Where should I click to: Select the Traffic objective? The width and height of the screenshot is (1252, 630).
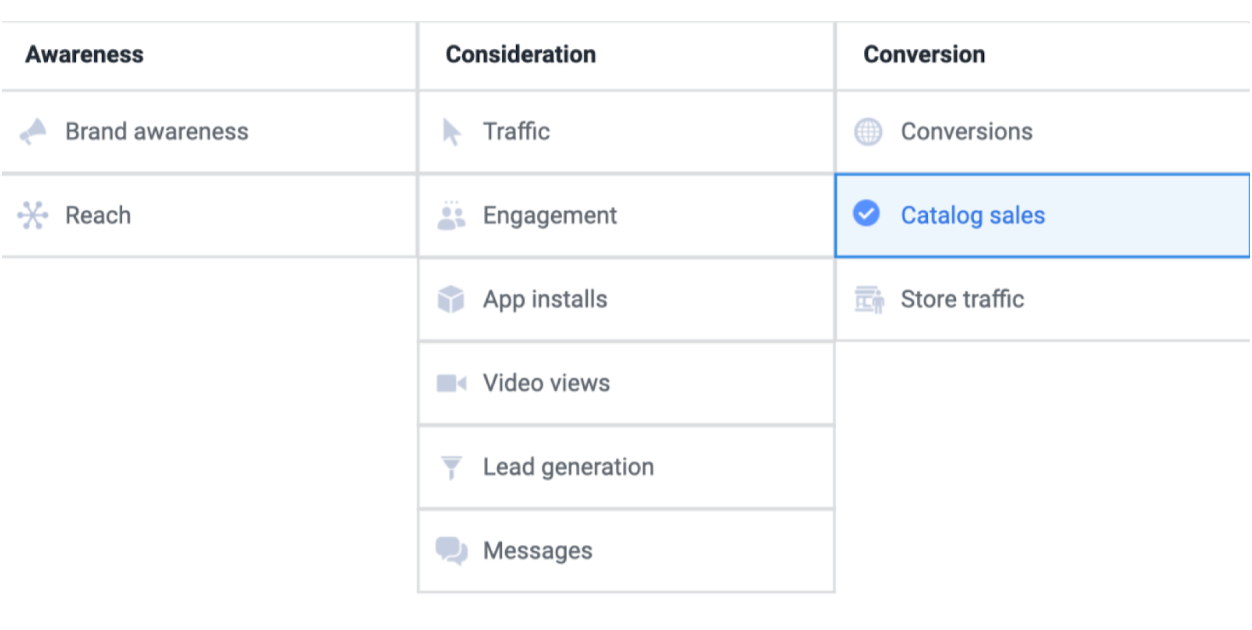516,132
